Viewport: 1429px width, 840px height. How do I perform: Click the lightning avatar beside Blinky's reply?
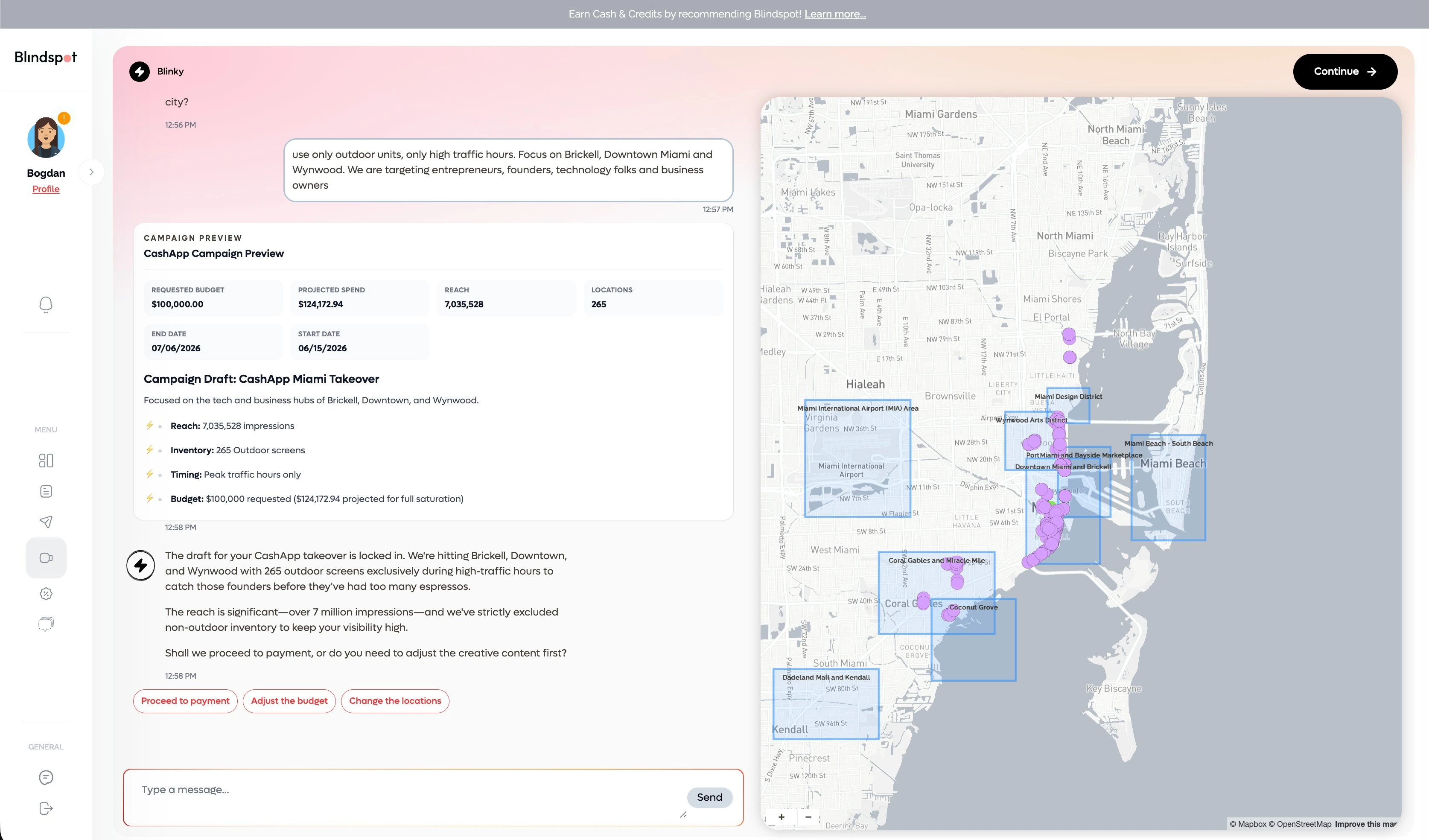coord(140,566)
